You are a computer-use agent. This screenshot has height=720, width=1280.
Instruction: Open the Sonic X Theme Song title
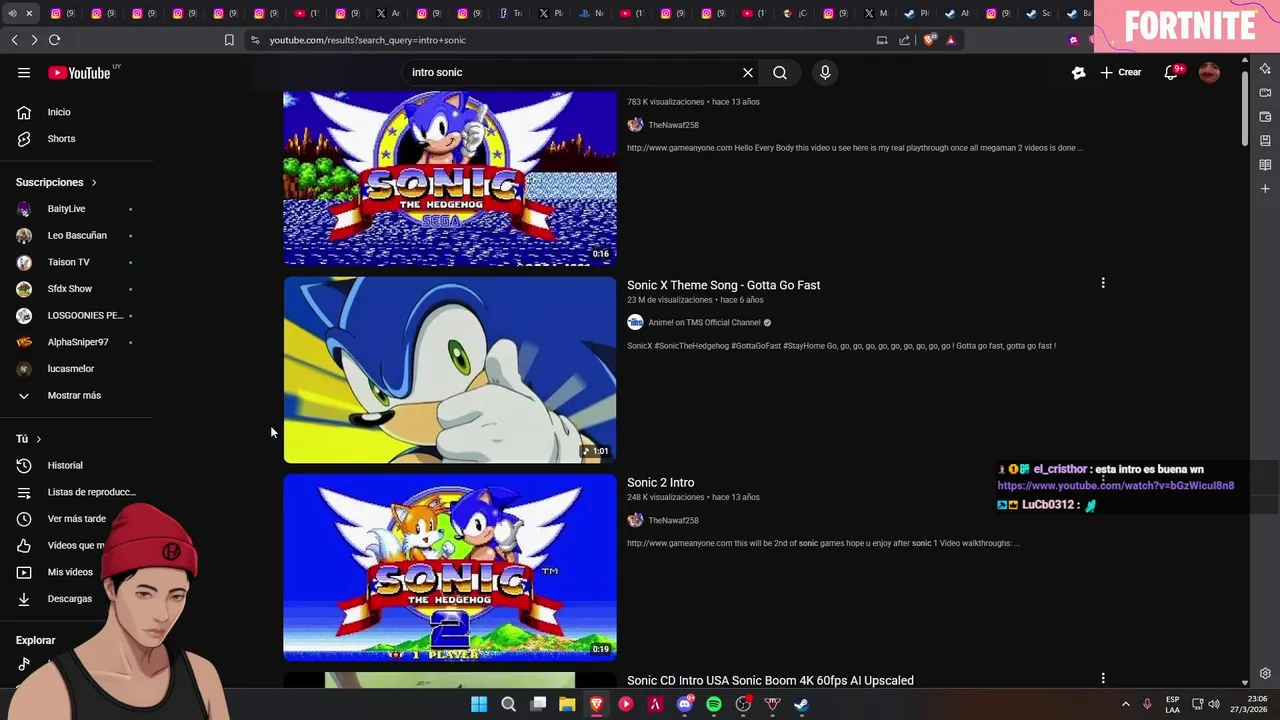click(724, 285)
